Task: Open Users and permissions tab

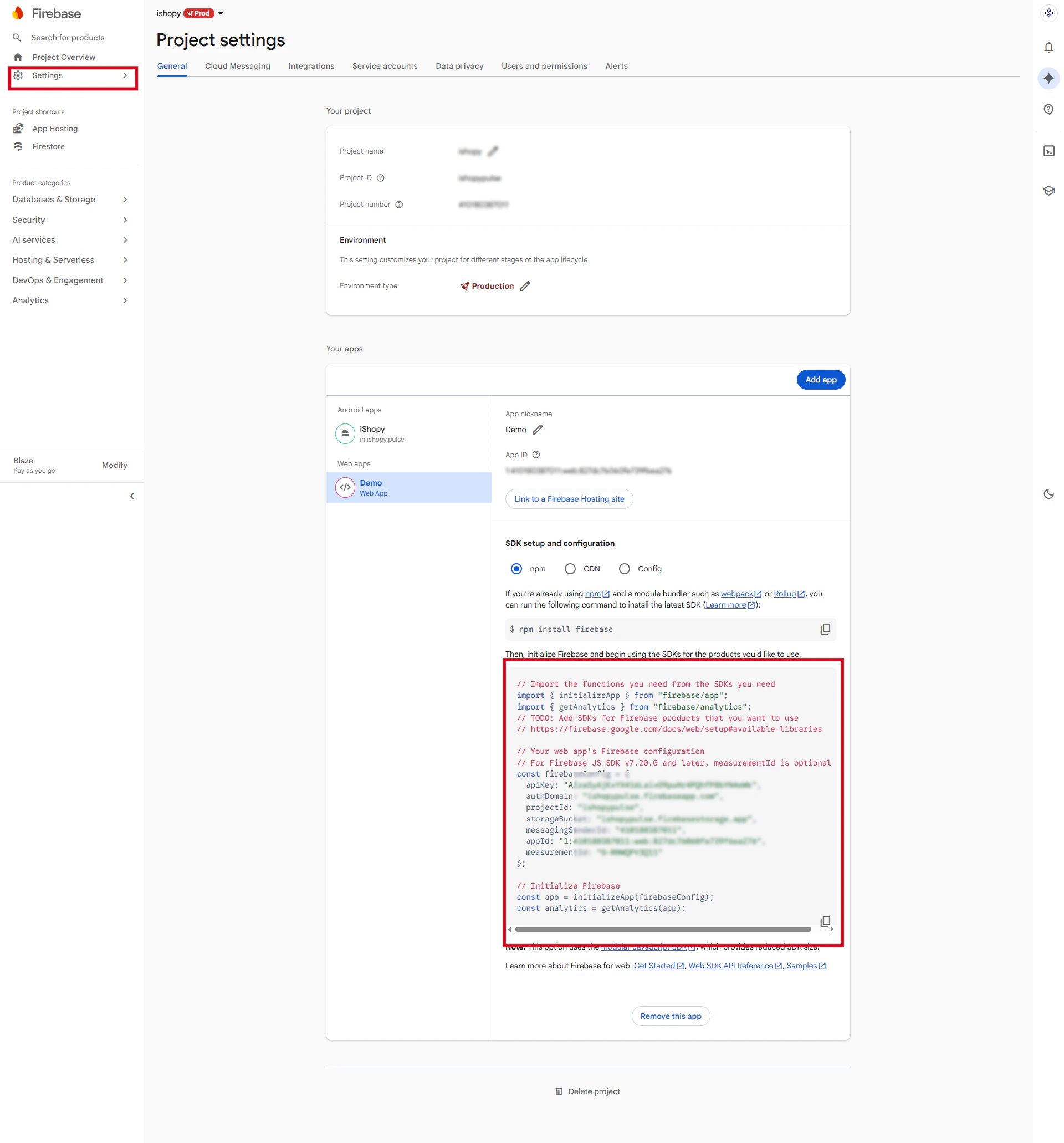Action: (544, 66)
